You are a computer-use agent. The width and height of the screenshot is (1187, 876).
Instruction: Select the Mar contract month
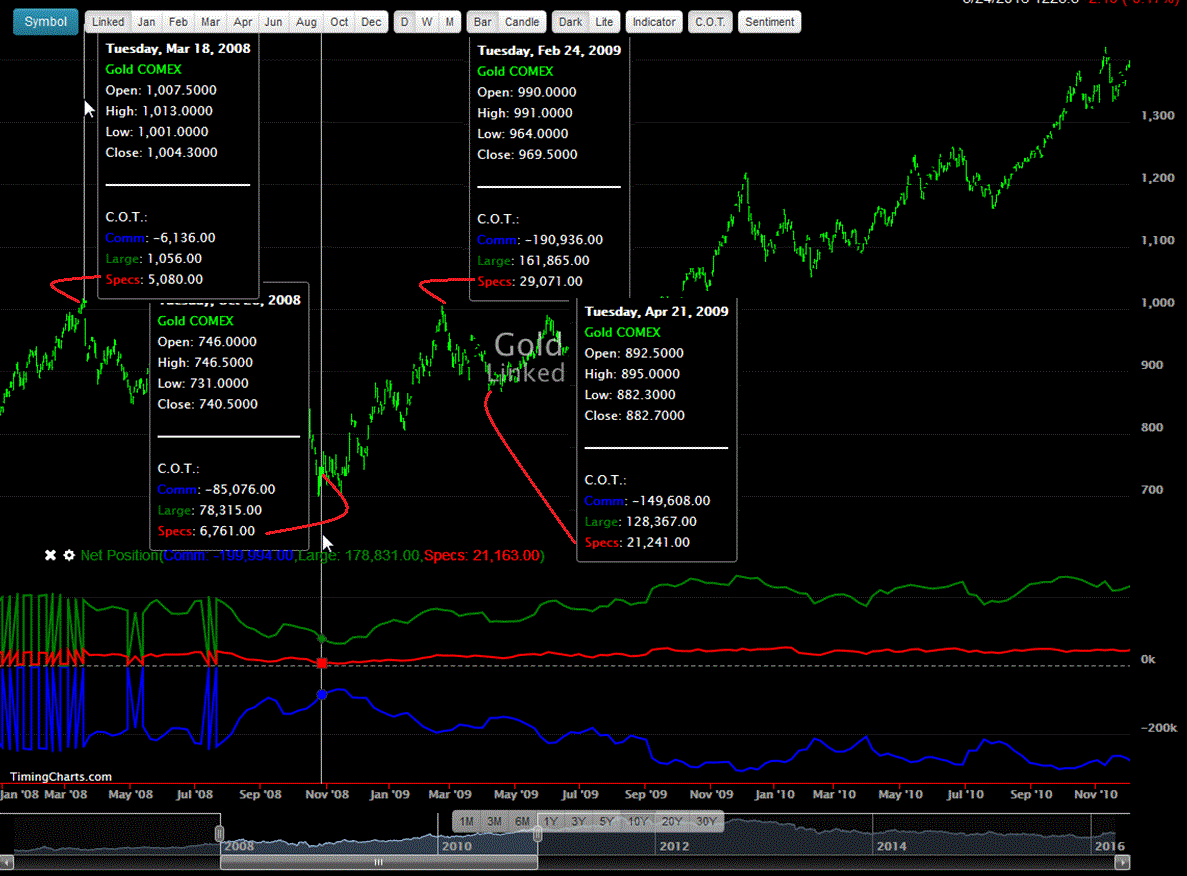tap(210, 22)
